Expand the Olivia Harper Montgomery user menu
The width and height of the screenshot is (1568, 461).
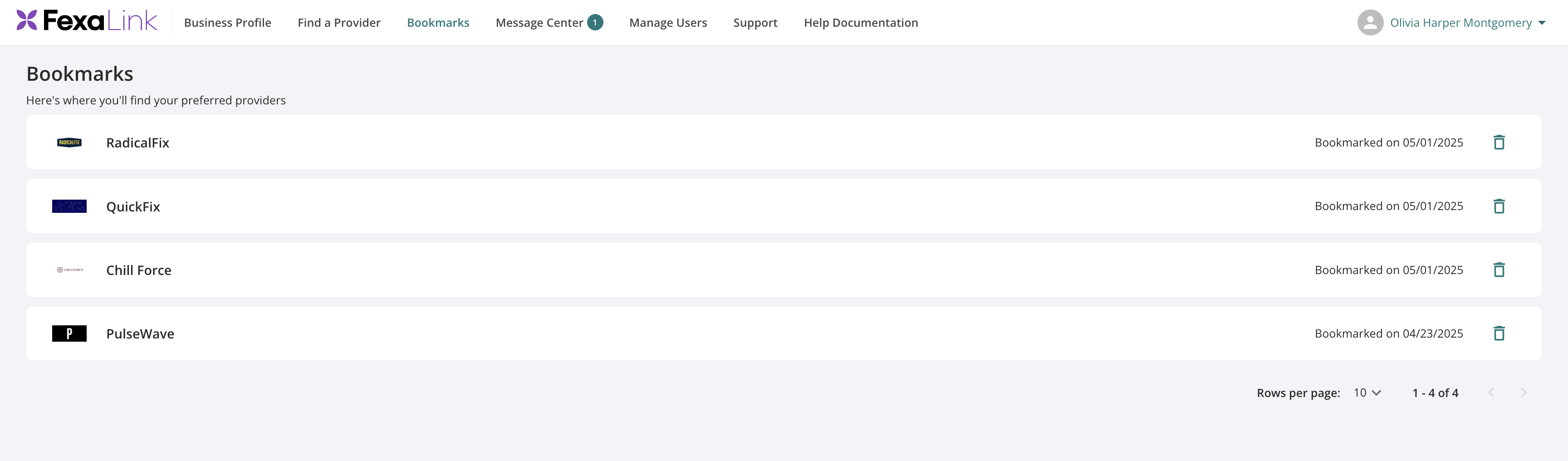pyautogui.click(x=1541, y=23)
